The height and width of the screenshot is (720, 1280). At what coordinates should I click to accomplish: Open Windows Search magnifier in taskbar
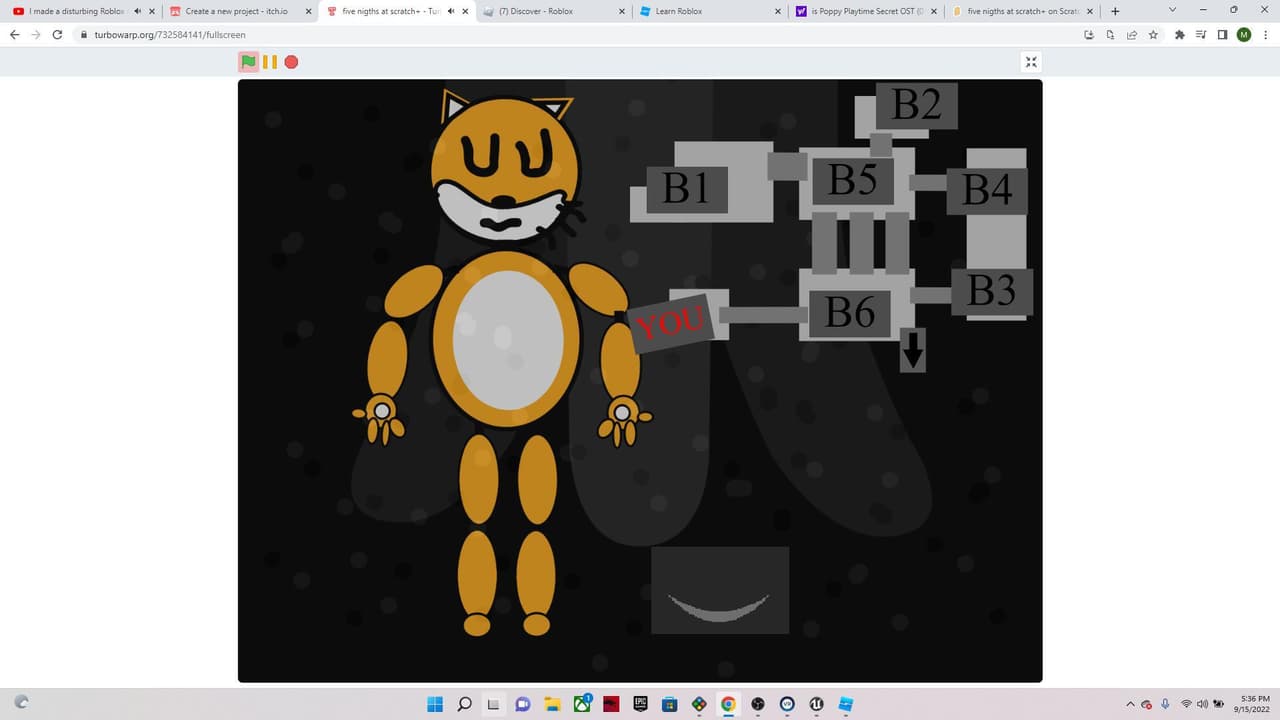pyautogui.click(x=464, y=704)
